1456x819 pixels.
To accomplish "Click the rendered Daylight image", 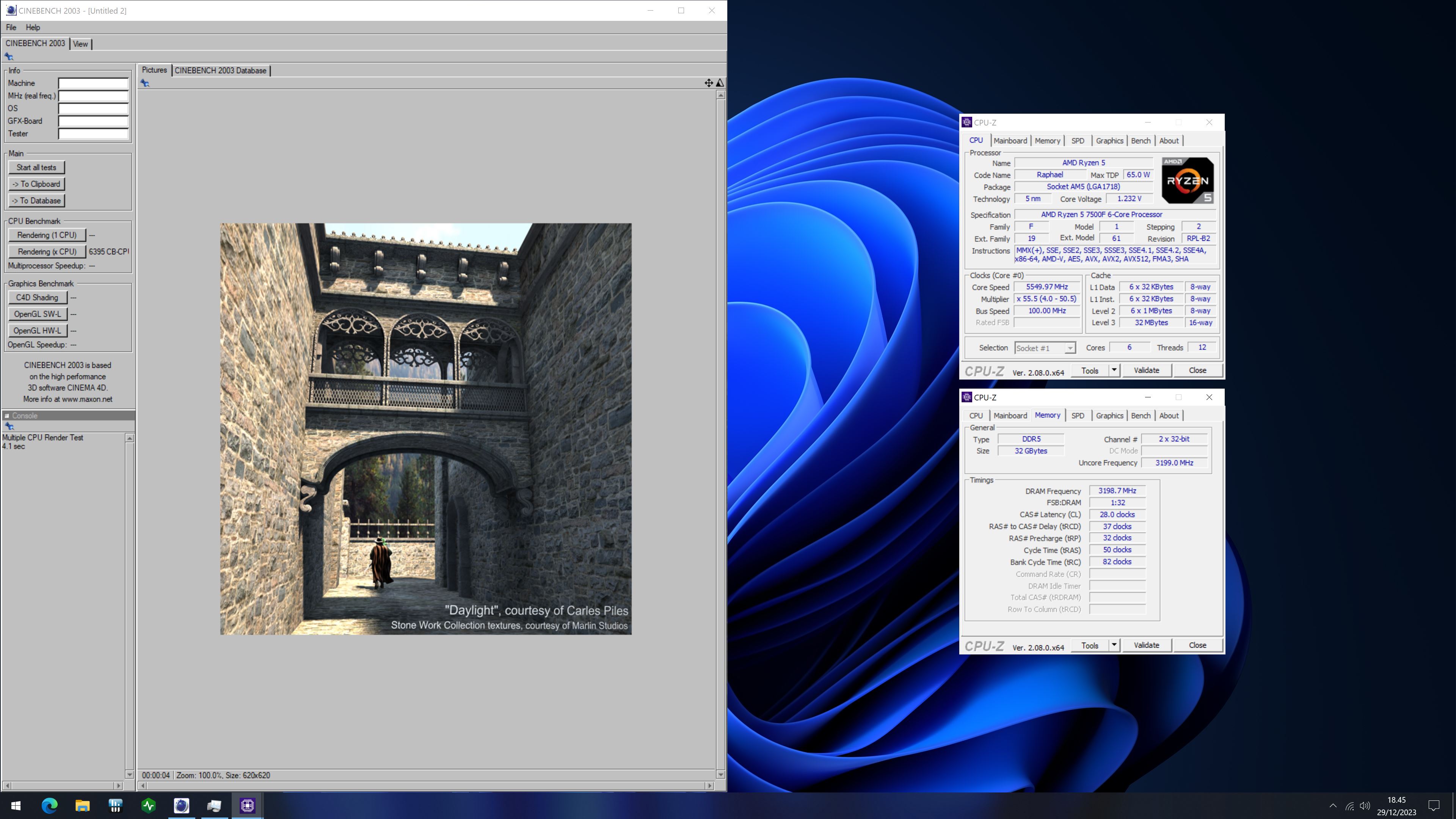I will [425, 428].
